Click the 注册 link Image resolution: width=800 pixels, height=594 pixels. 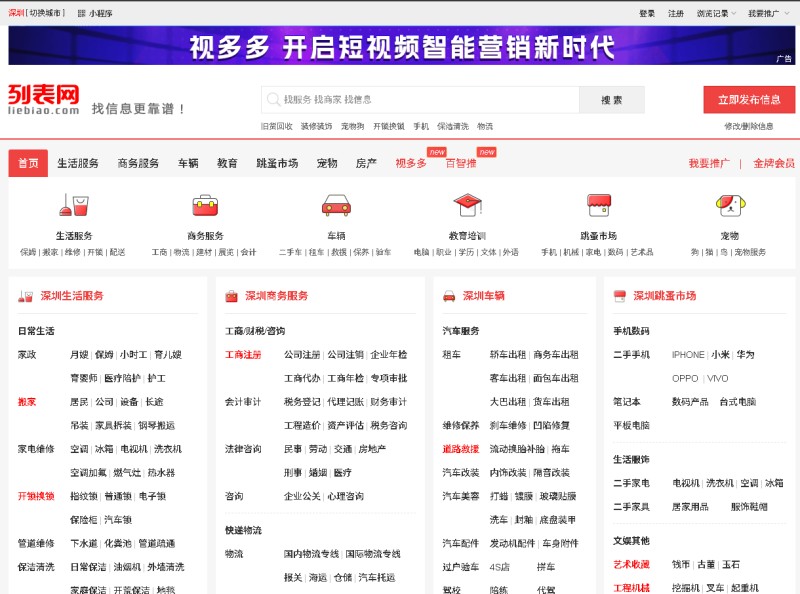click(676, 13)
